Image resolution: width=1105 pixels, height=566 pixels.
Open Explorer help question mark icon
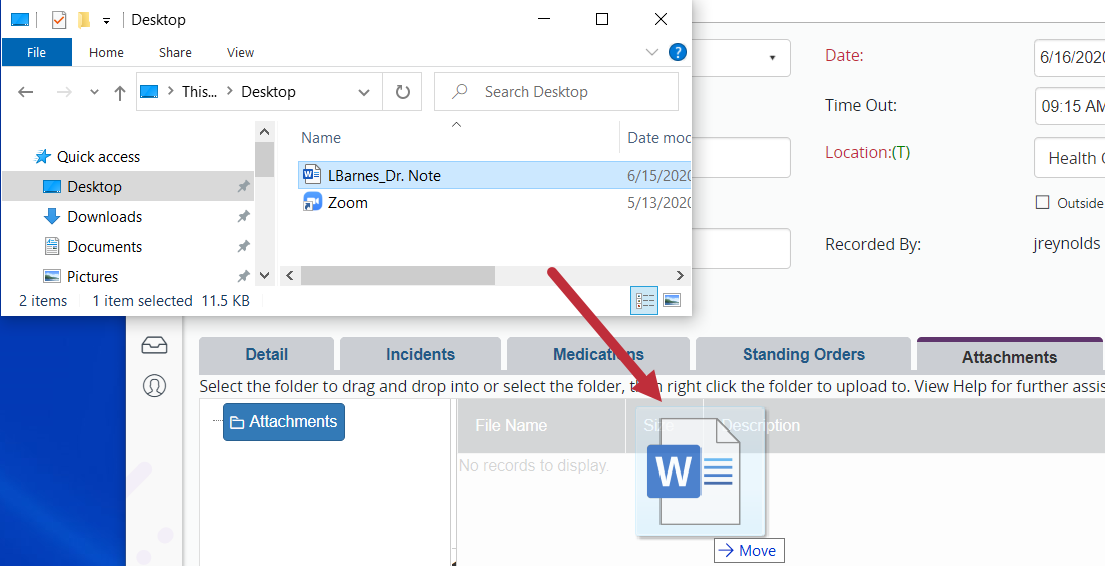[x=677, y=51]
